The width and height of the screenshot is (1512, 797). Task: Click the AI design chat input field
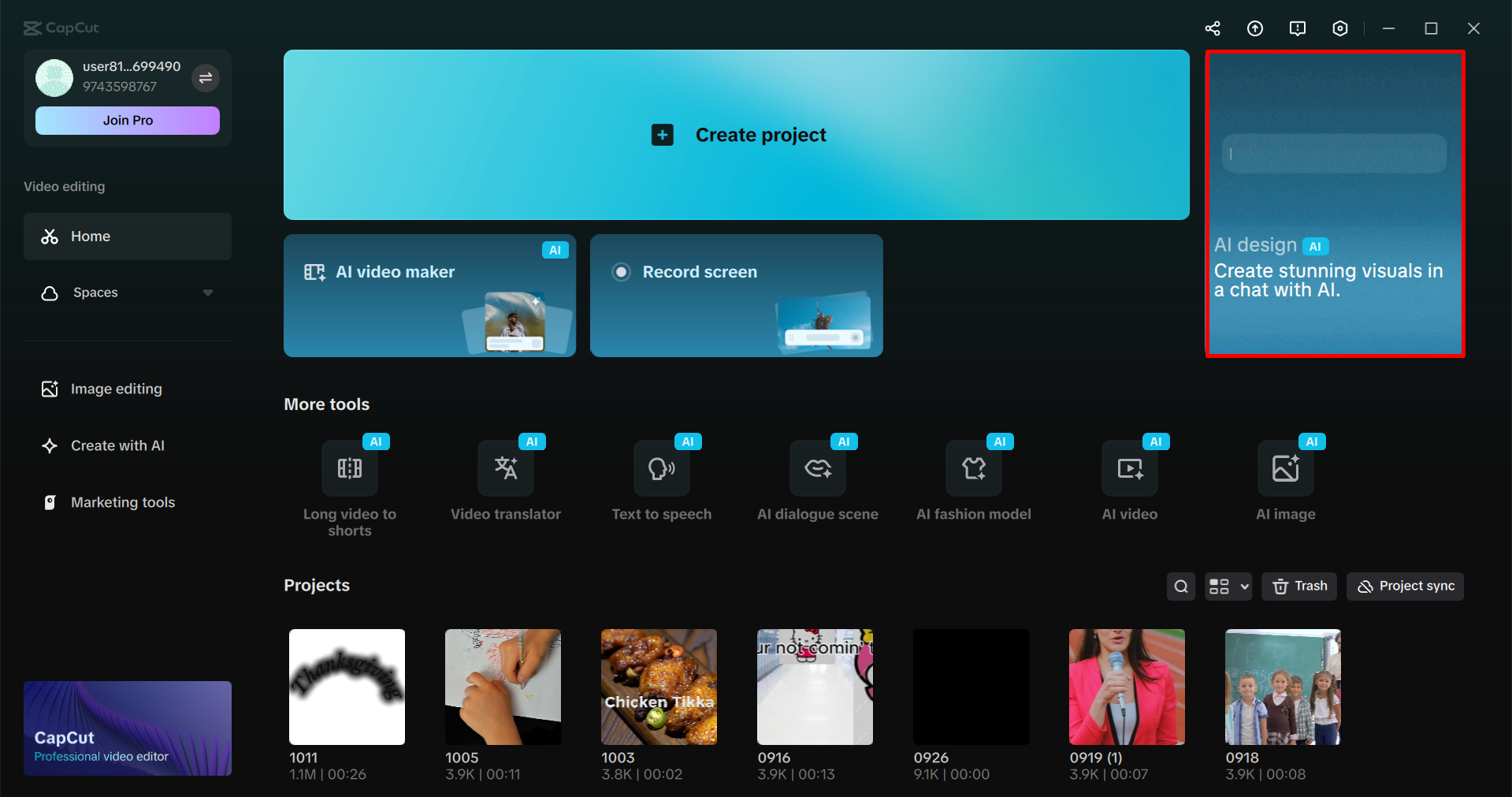click(x=1334, y=153)
